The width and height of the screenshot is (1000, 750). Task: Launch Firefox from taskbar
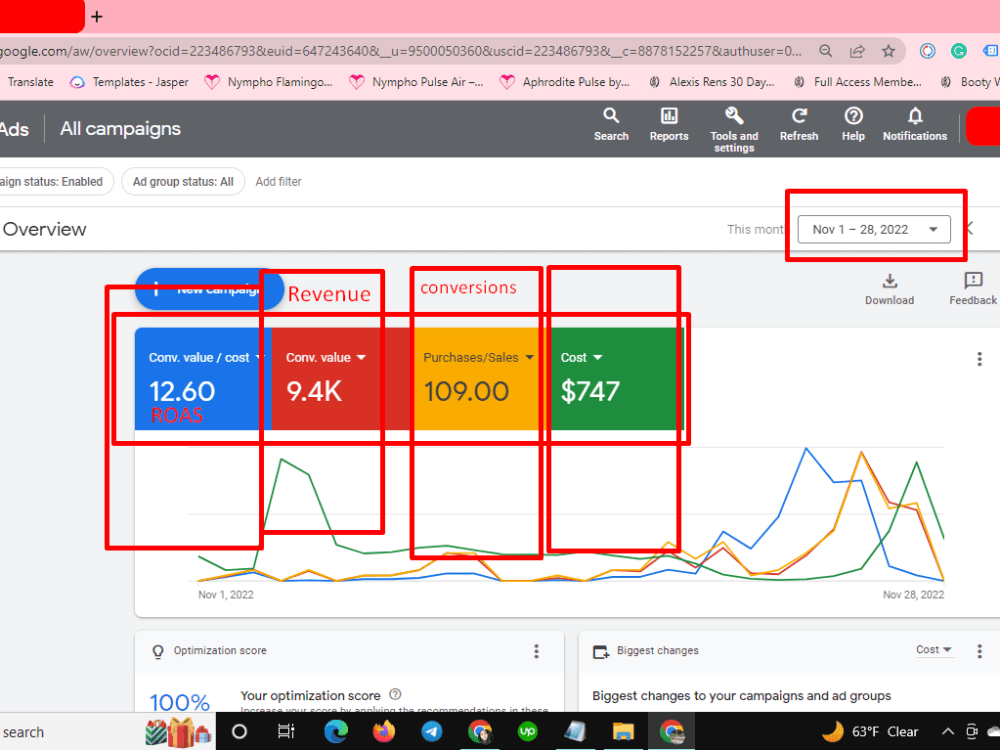pos(384,732)
